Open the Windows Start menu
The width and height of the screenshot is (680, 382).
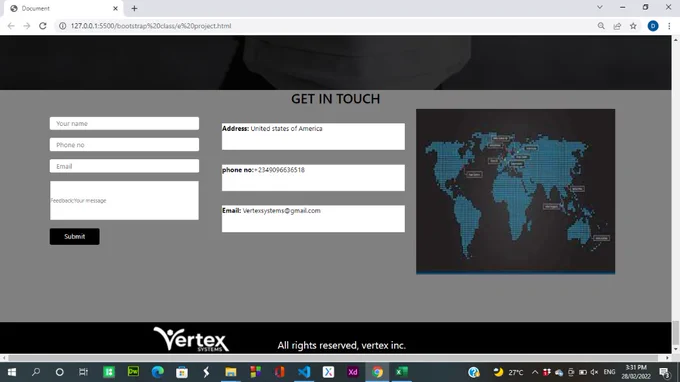(12, 372)
